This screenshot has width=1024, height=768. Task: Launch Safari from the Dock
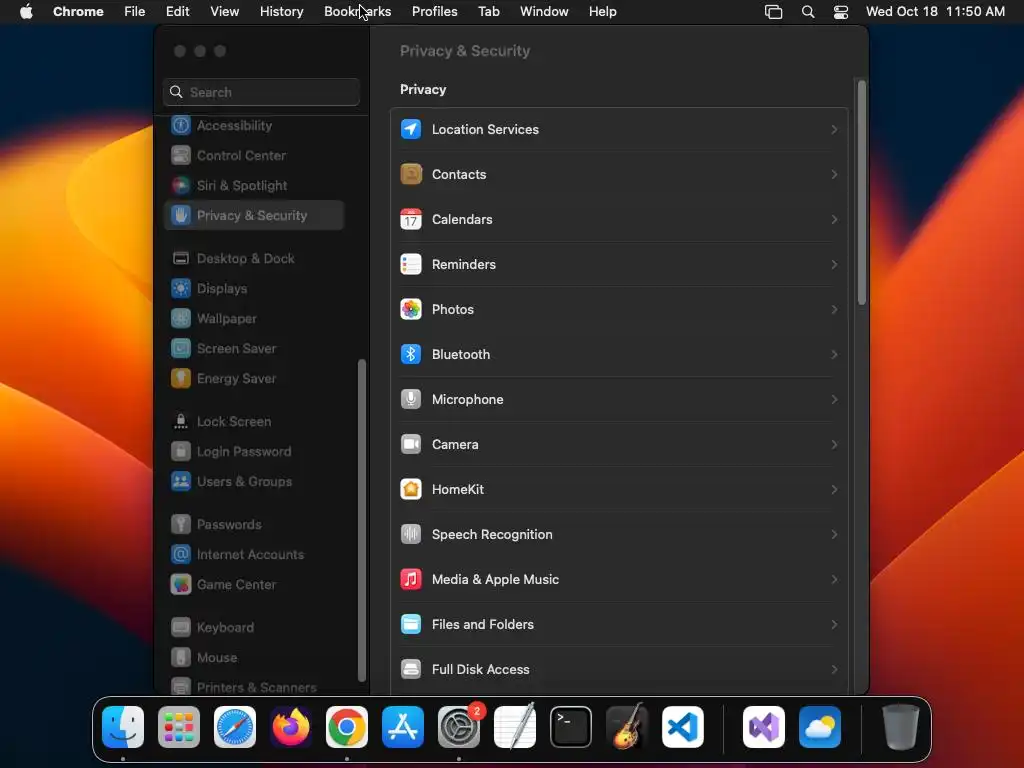click(x=235, y=727)
